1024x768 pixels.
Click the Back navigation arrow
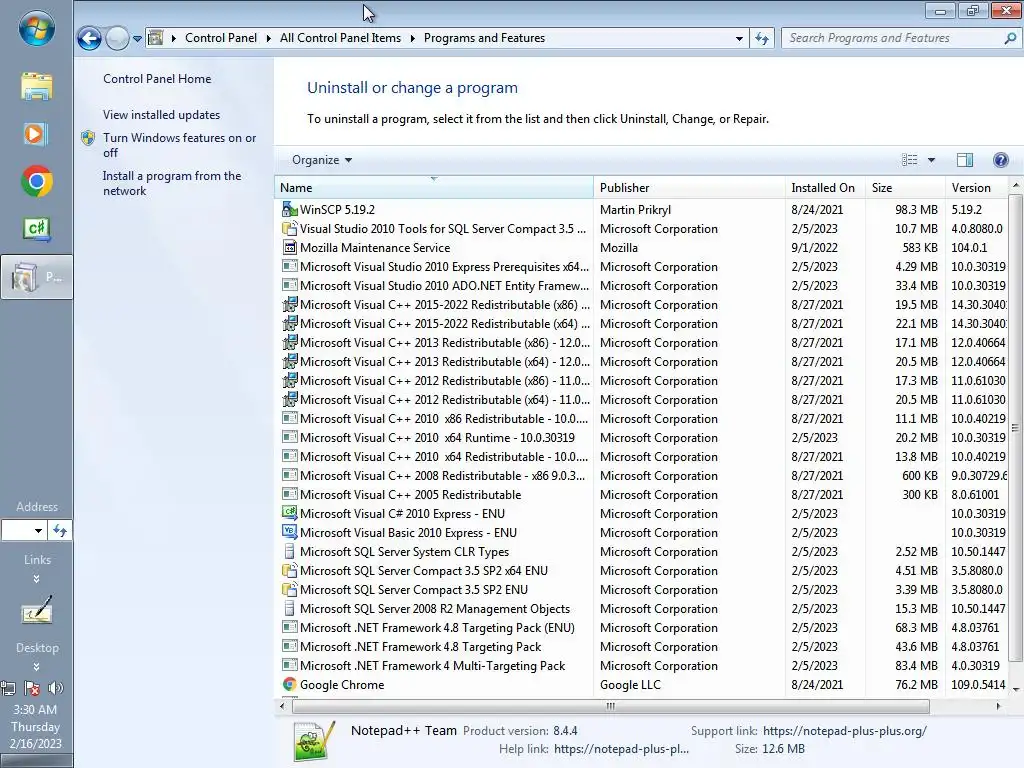point(89,39)
